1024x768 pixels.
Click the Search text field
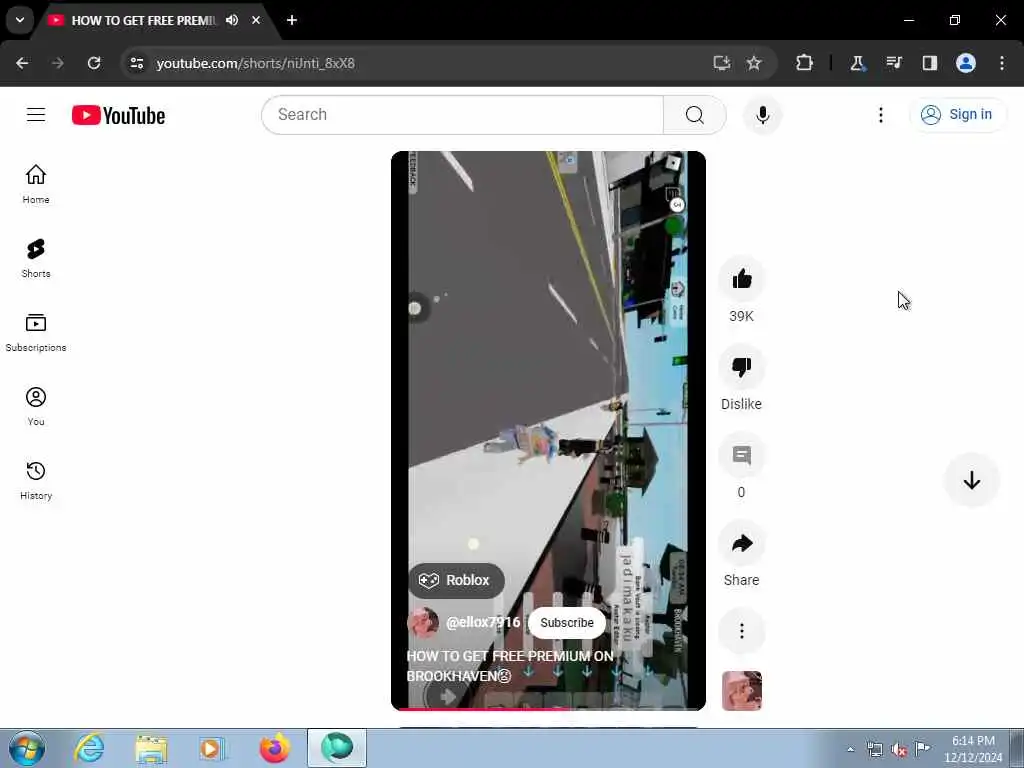point(462,115)
